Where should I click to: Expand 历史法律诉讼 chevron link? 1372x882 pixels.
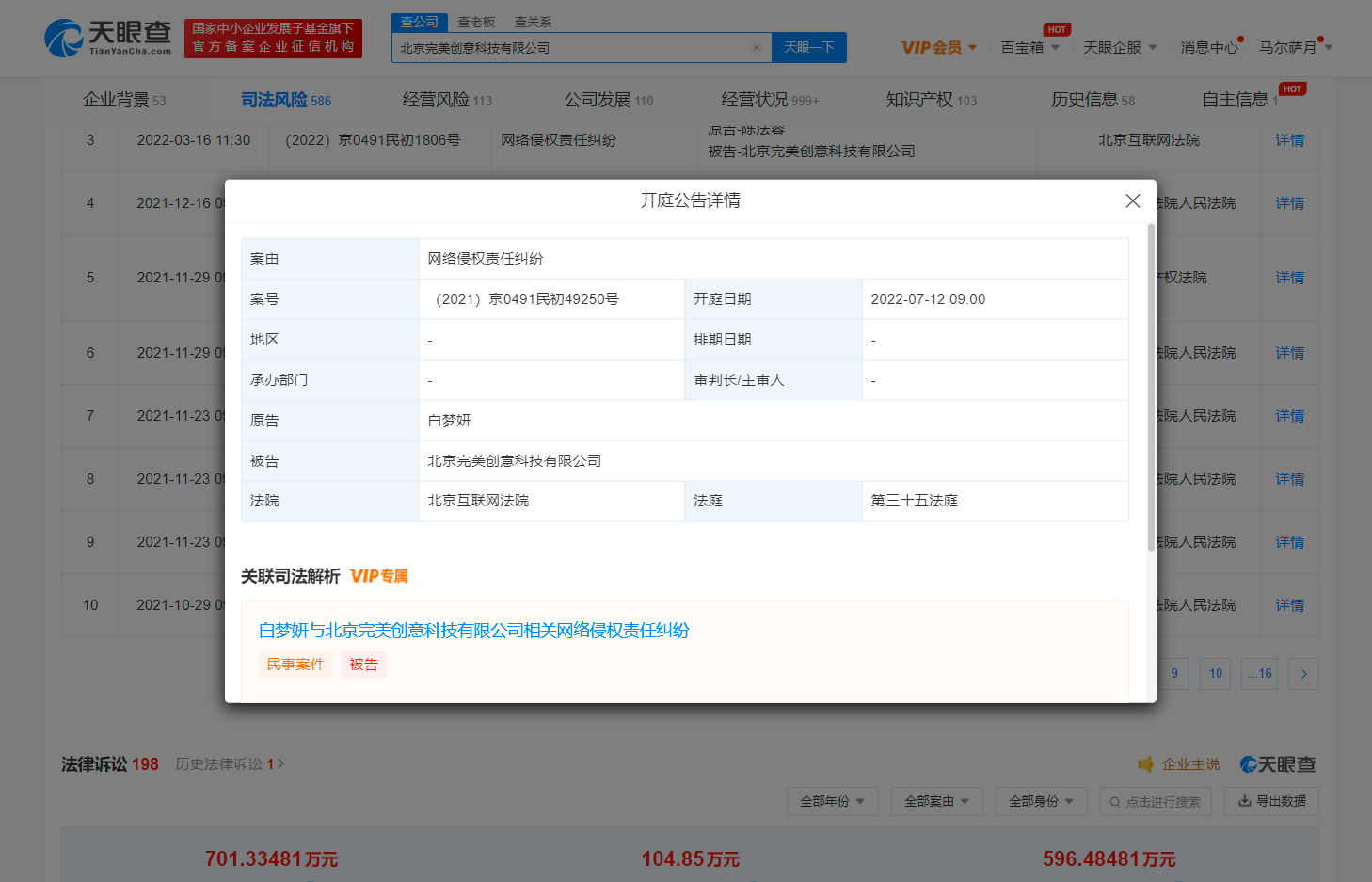(x=279, y=764)
